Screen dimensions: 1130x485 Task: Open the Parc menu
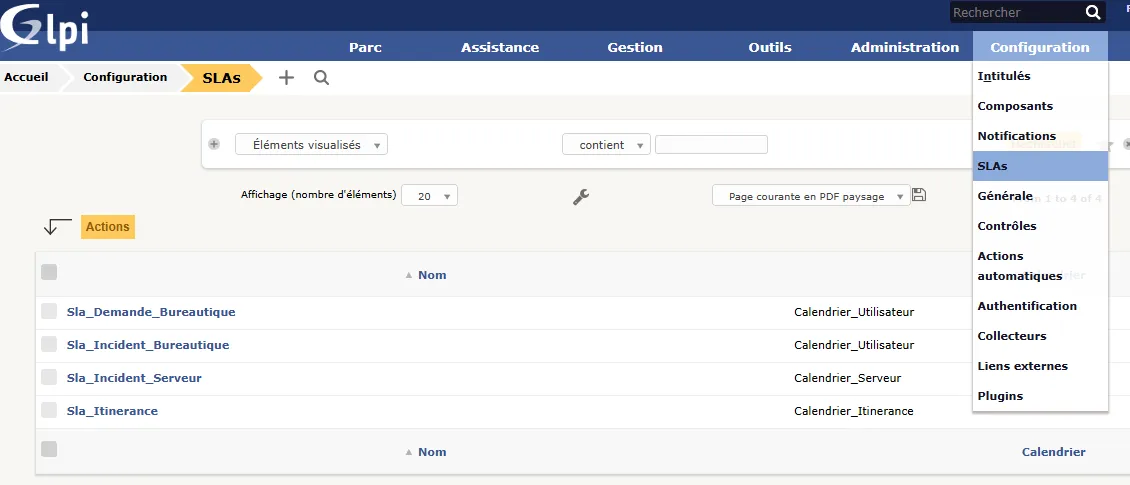point(365,48)
